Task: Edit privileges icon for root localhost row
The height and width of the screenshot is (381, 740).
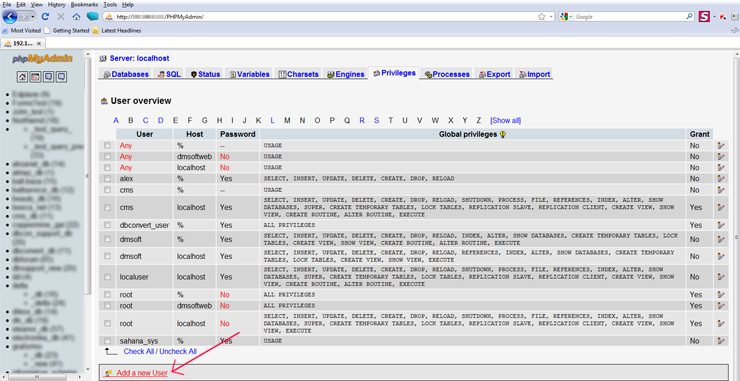Action: (x=720, y=323)
